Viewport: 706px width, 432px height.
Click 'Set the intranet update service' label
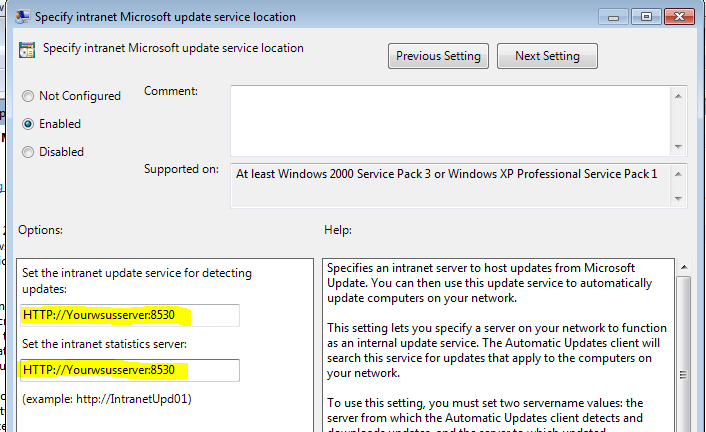137,281
